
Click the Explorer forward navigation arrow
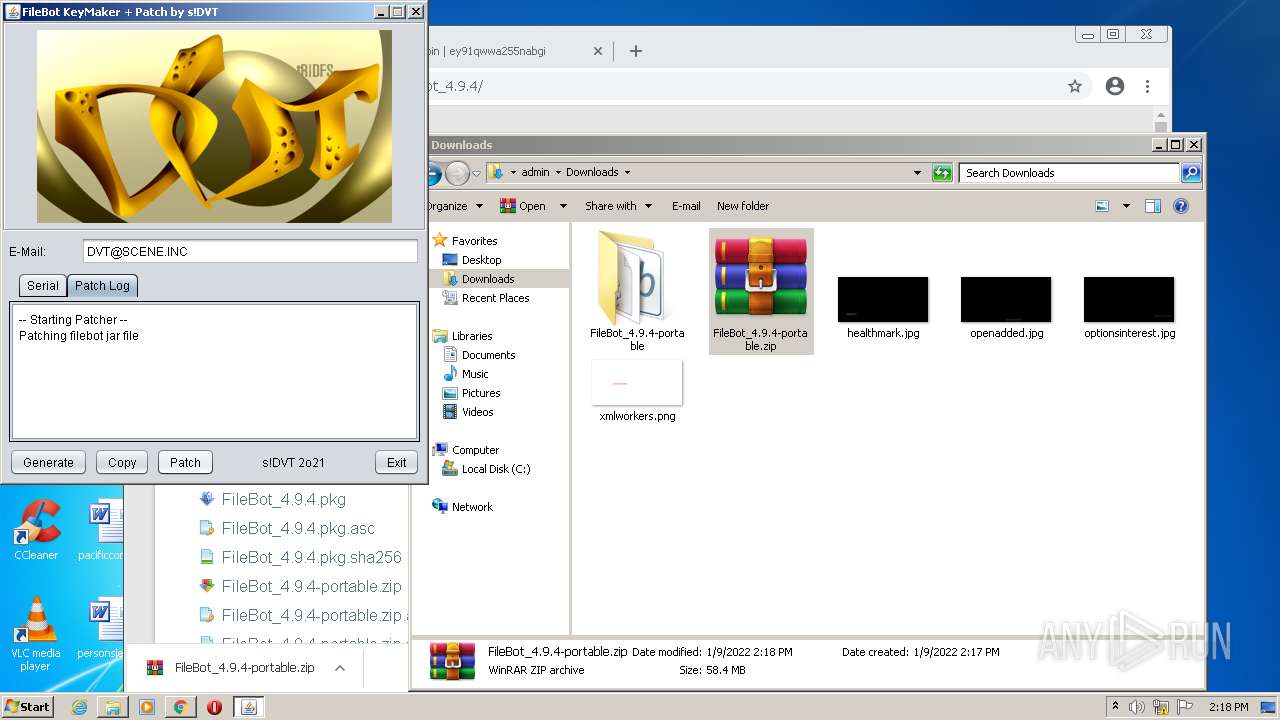pos(457,173)
